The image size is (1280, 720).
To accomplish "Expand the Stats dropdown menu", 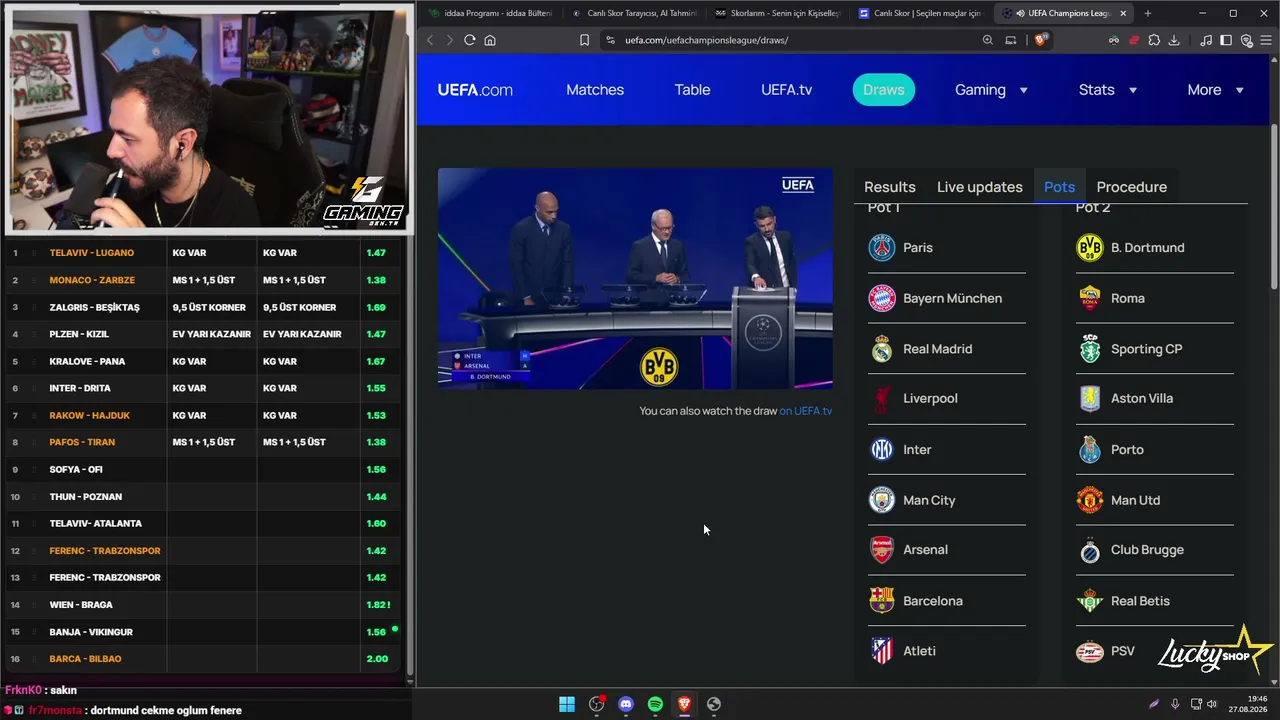I will 1107,90.
